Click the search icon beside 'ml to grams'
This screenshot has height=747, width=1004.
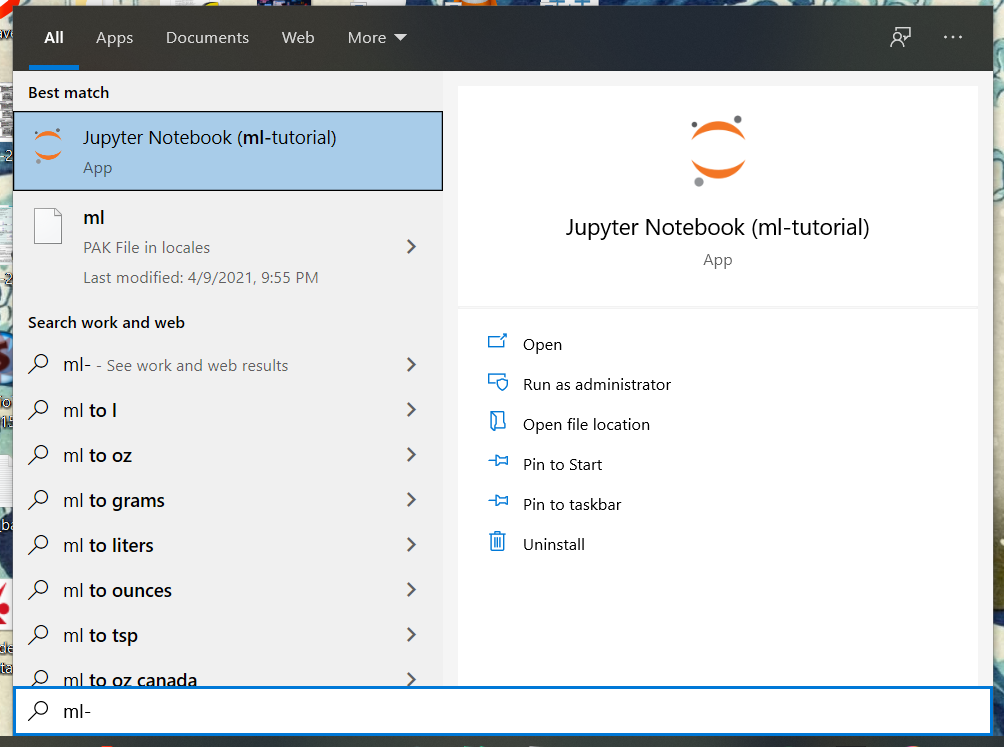(38, 499)
